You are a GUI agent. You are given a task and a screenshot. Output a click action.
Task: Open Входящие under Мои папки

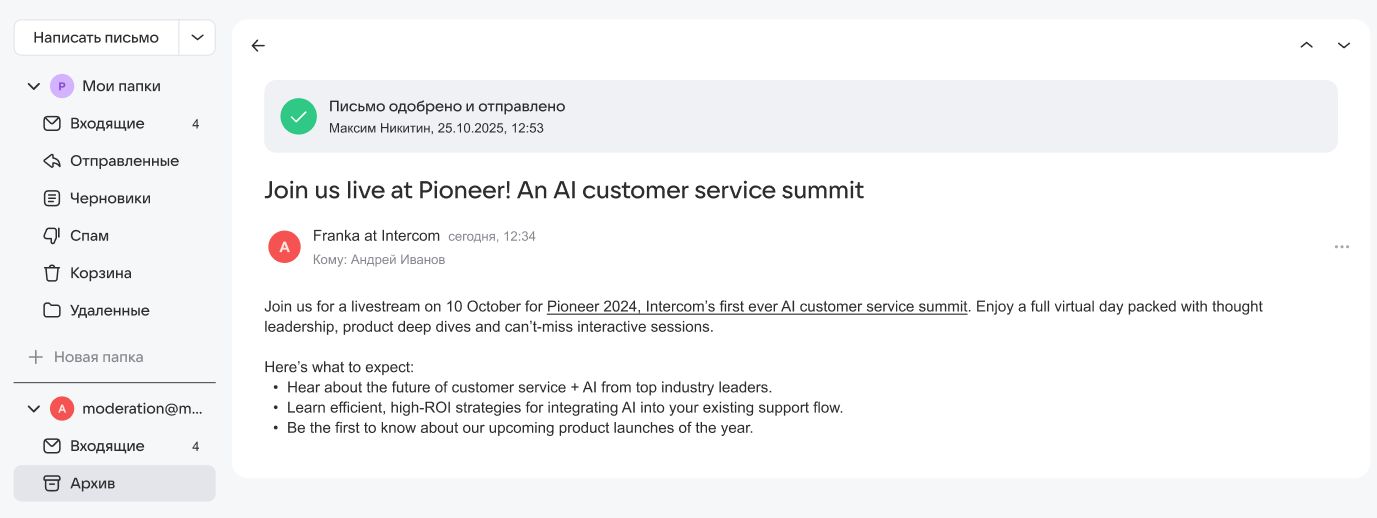coord(107,124)
